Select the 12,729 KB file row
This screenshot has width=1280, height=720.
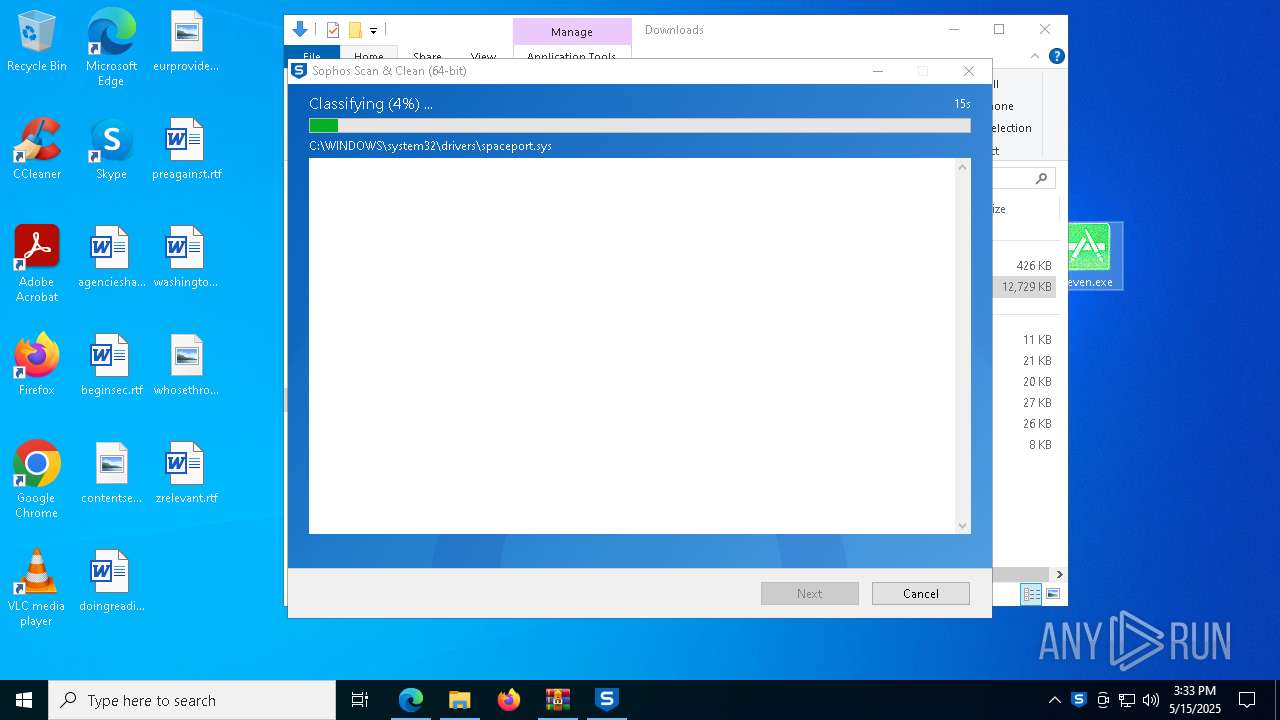pyautogui.click(x=1025, y=286)
